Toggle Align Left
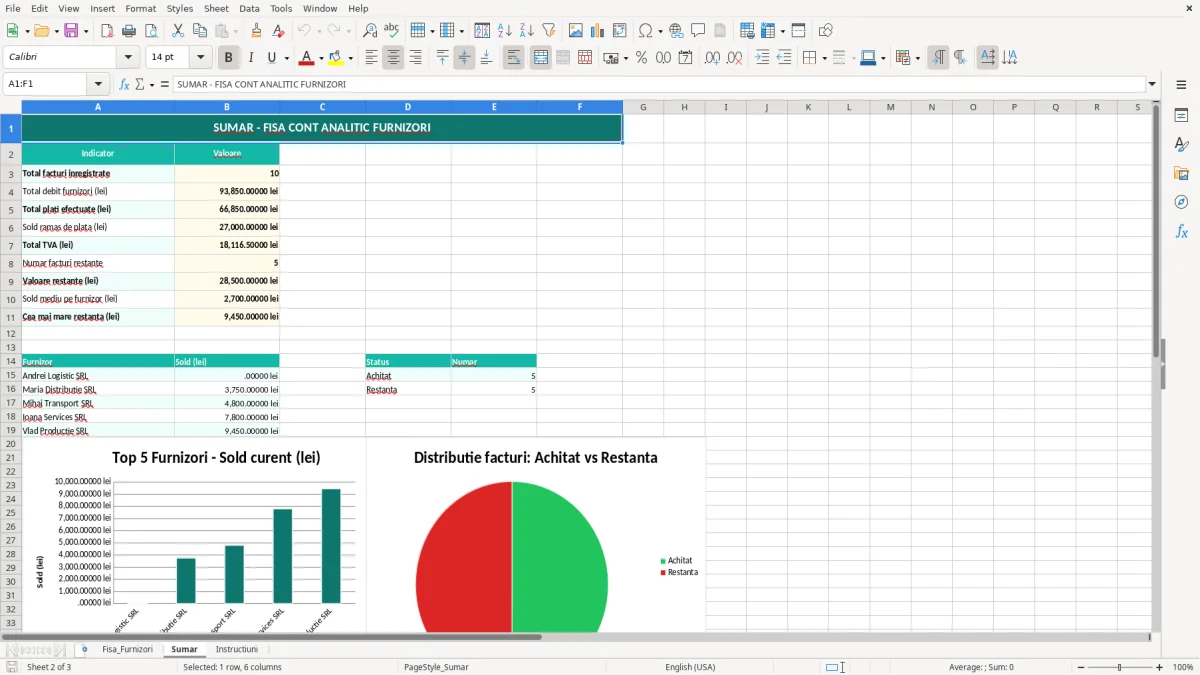 (371, 58)
